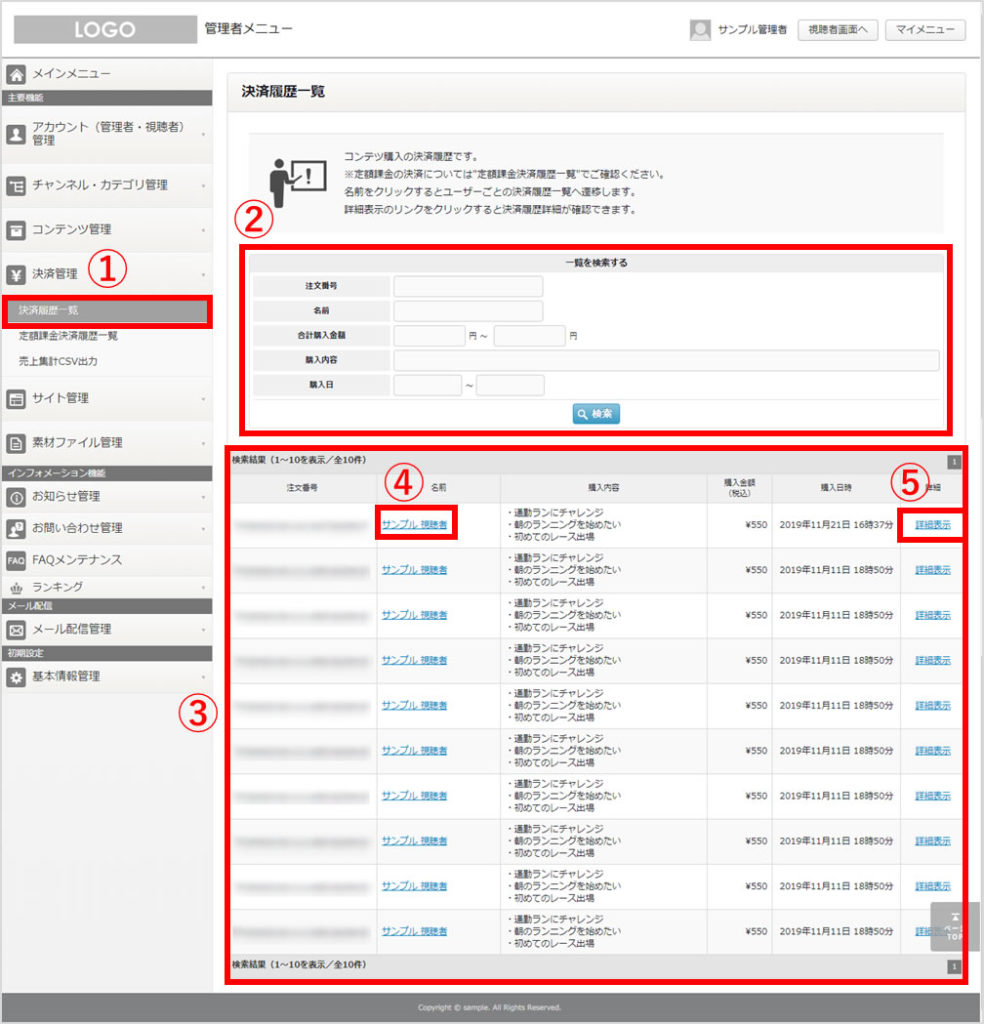984x1024 pixels.
Task: Click the basic info gear icon
Action: click(x=16, y=677)
